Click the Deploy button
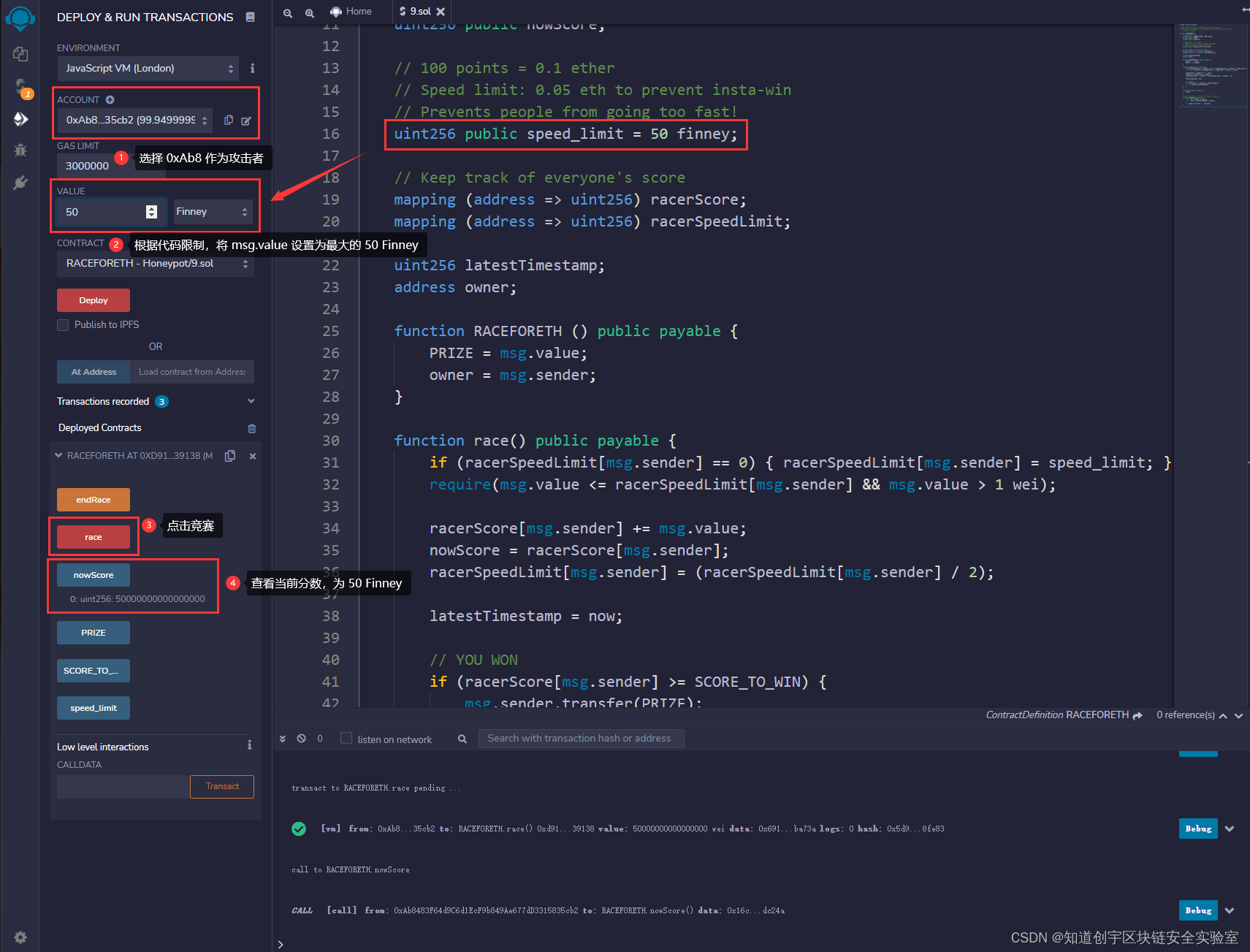Image resolution: width=1250 pixels, height=952 pixels. pyautogui.click(x=94, y=300)
